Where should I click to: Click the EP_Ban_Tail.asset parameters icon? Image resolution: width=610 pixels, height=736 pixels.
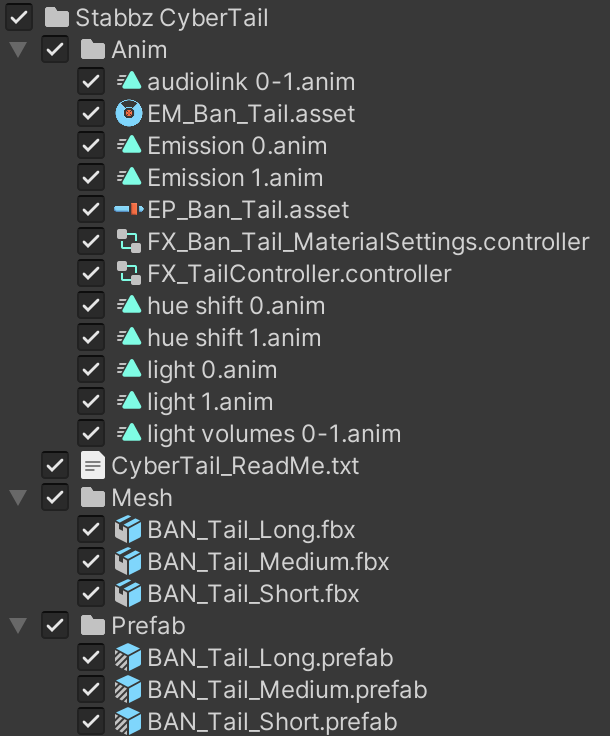[x=129, y=210]
